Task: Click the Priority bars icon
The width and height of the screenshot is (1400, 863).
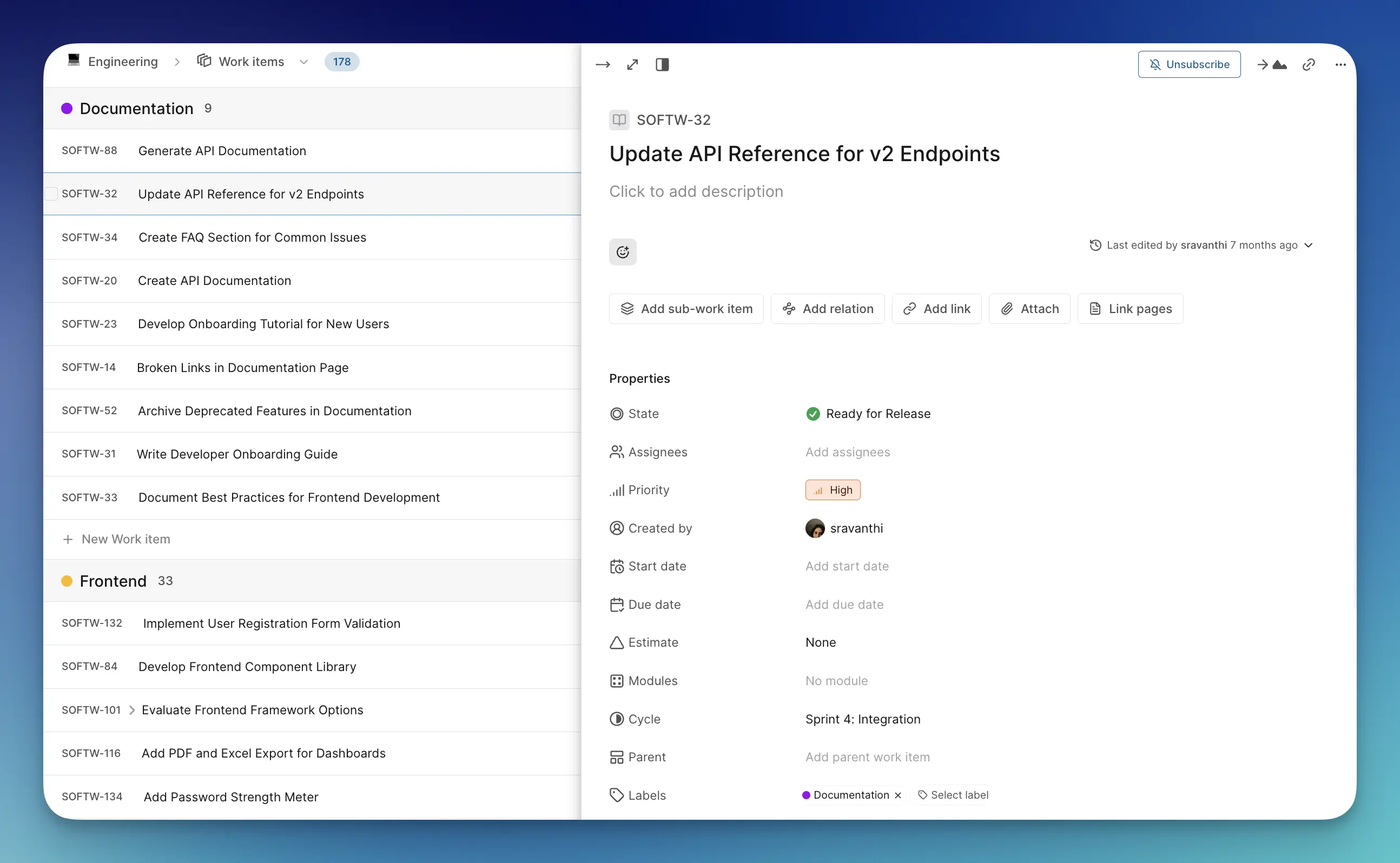Action: tap(617, 490)
